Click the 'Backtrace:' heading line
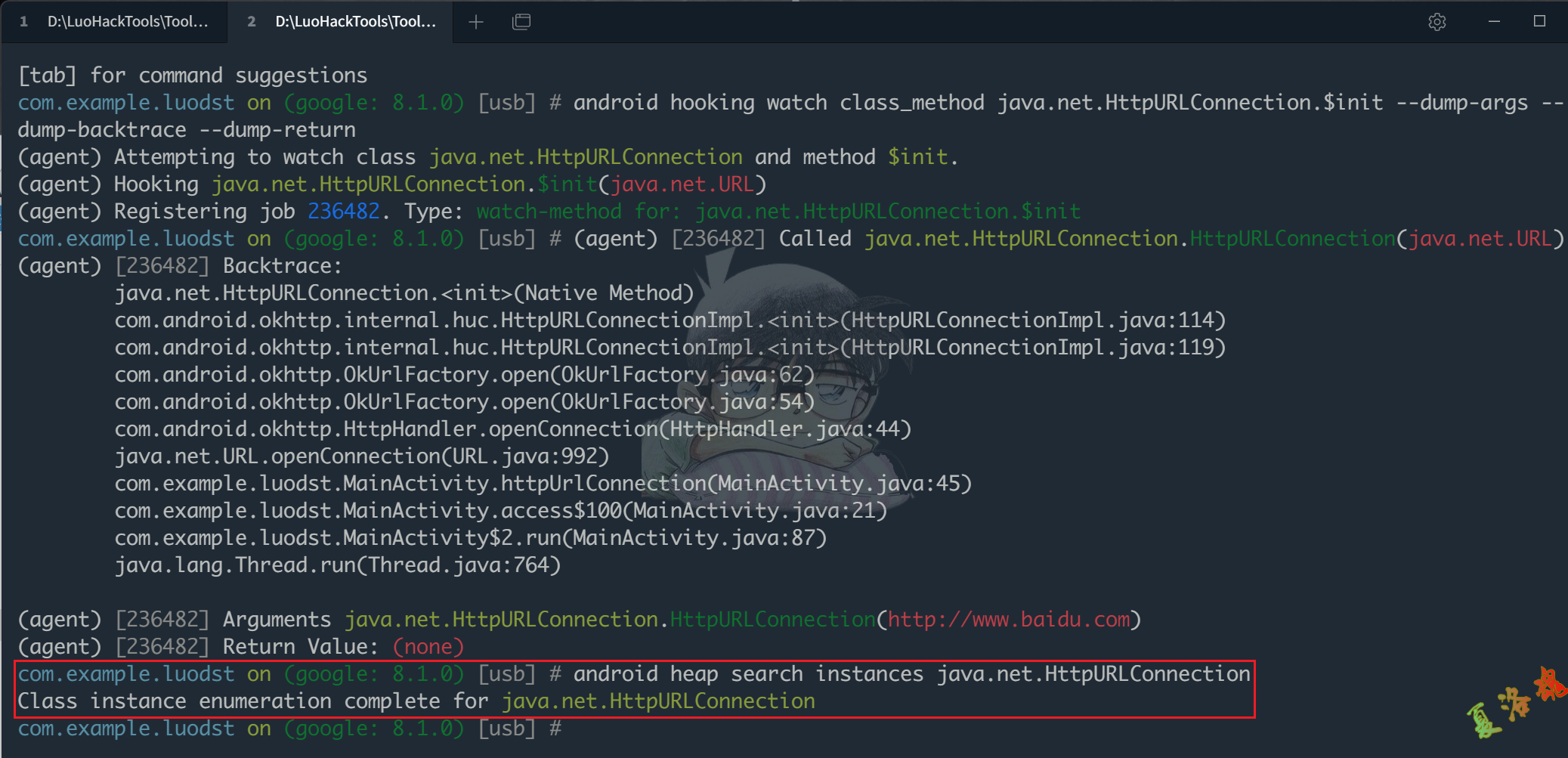This screenshot has width=1568, height=758. click(282, 266)
